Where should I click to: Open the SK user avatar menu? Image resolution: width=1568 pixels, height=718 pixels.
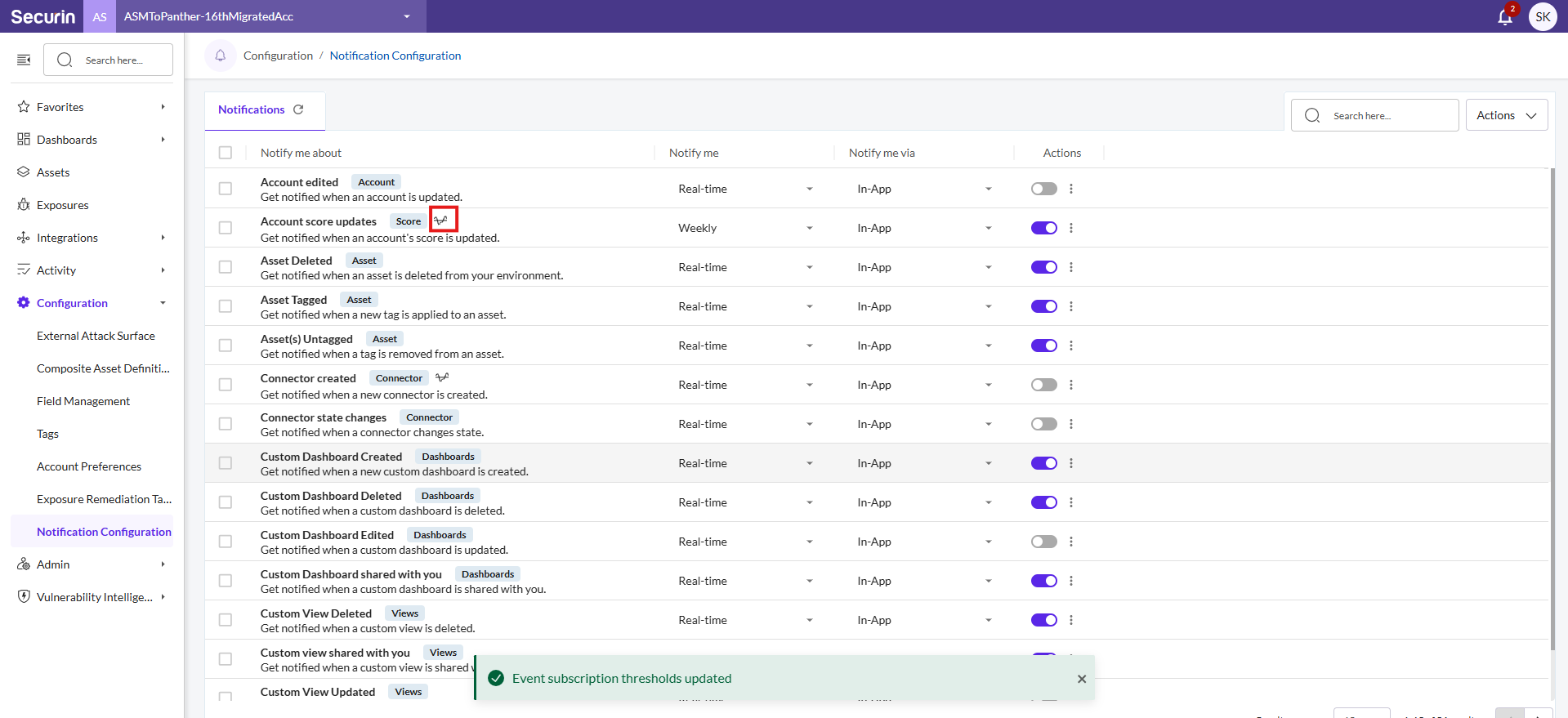(x=1542, y=16)
